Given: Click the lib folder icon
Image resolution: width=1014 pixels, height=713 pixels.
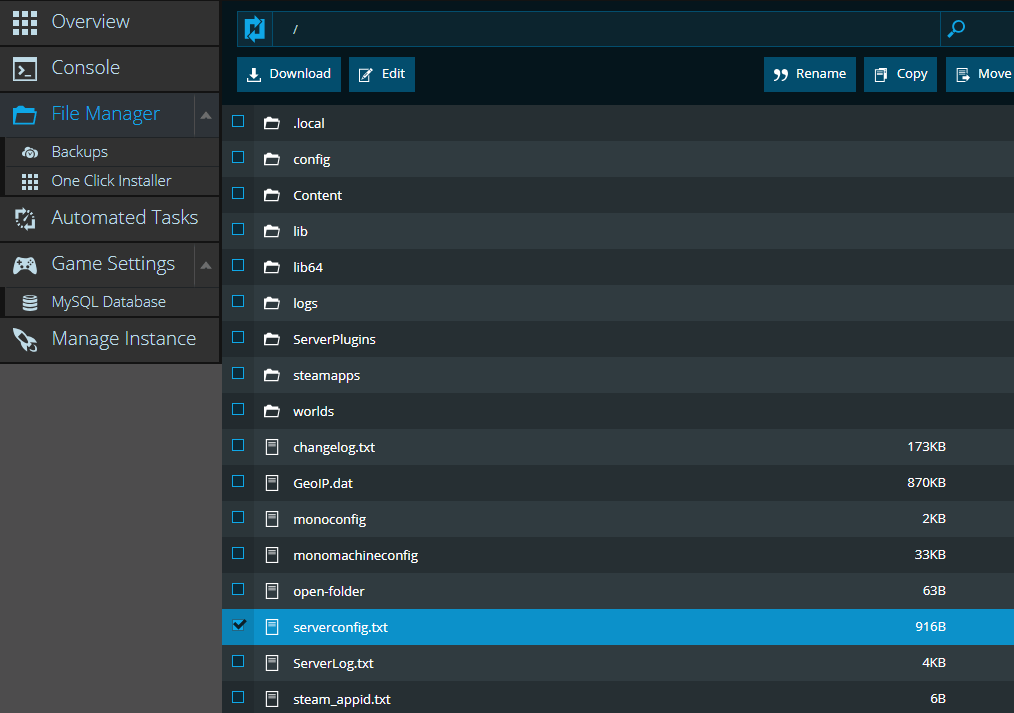Looking at the screenshot, I should pos(272,231).
